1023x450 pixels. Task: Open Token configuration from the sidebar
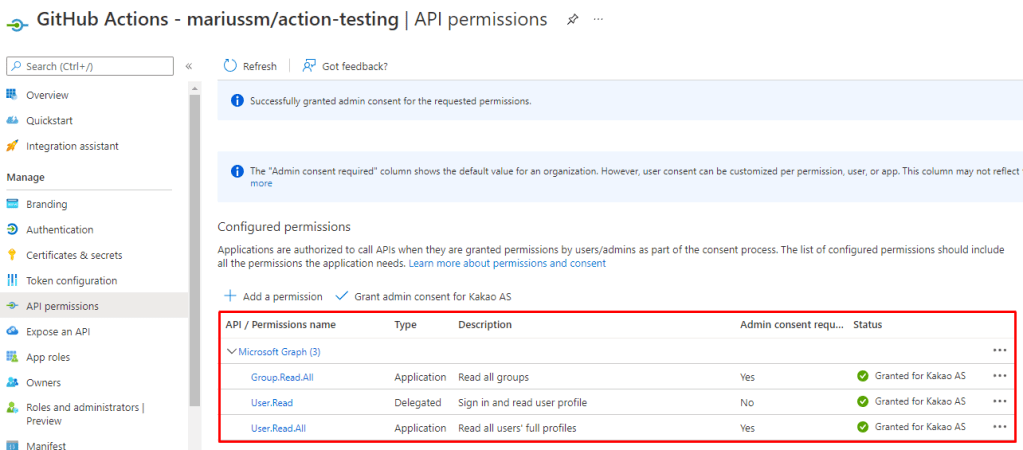71,281
